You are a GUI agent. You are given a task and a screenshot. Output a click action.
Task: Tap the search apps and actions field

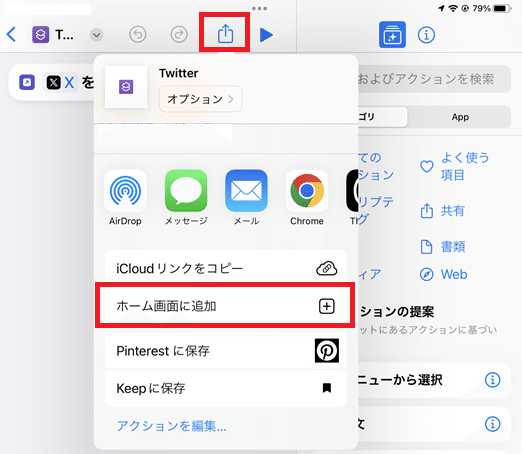[433, 79]
